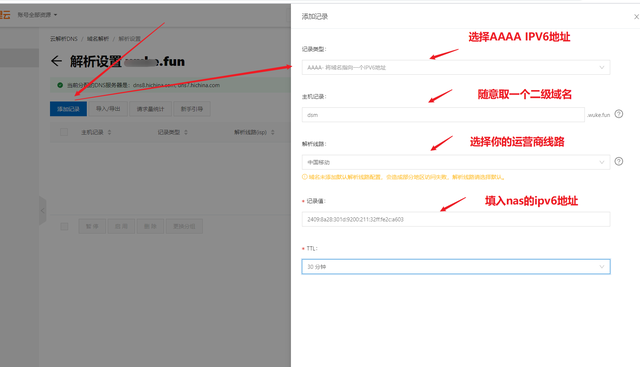Click the help icon next to the 主机记录 field
This screenshot has height=367, width=640.
pyautogui.click(x=619, y=114)
